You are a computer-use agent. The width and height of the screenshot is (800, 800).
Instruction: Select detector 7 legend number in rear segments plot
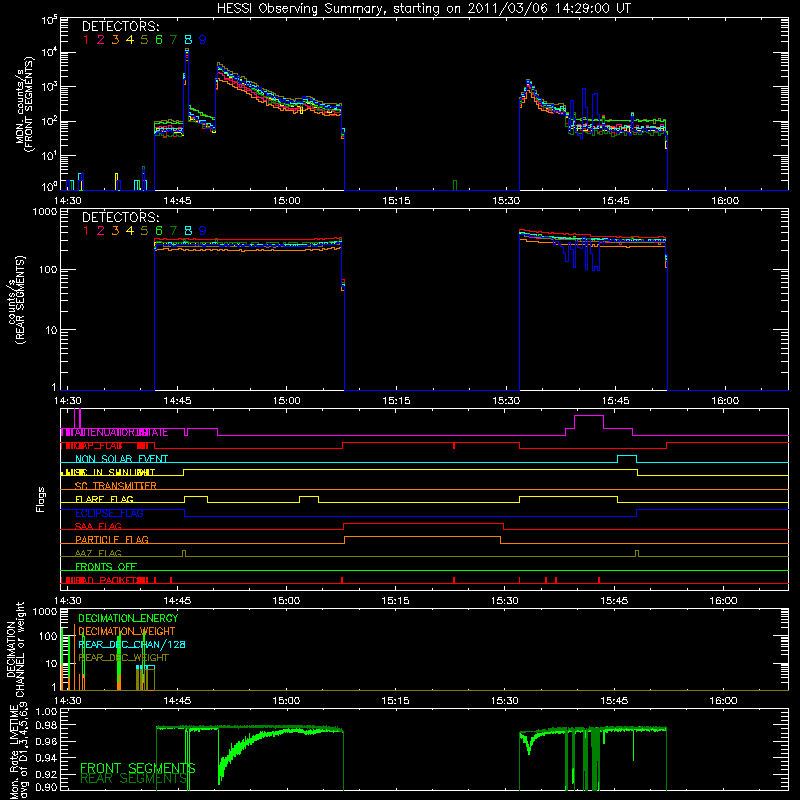(x=173, y=231)
